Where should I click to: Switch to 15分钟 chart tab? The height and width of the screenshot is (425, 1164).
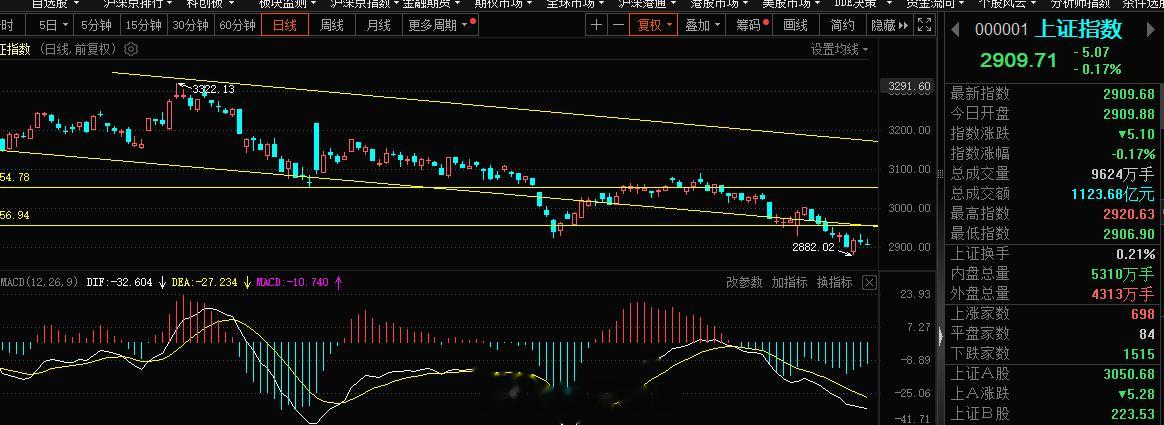point(143,25)
